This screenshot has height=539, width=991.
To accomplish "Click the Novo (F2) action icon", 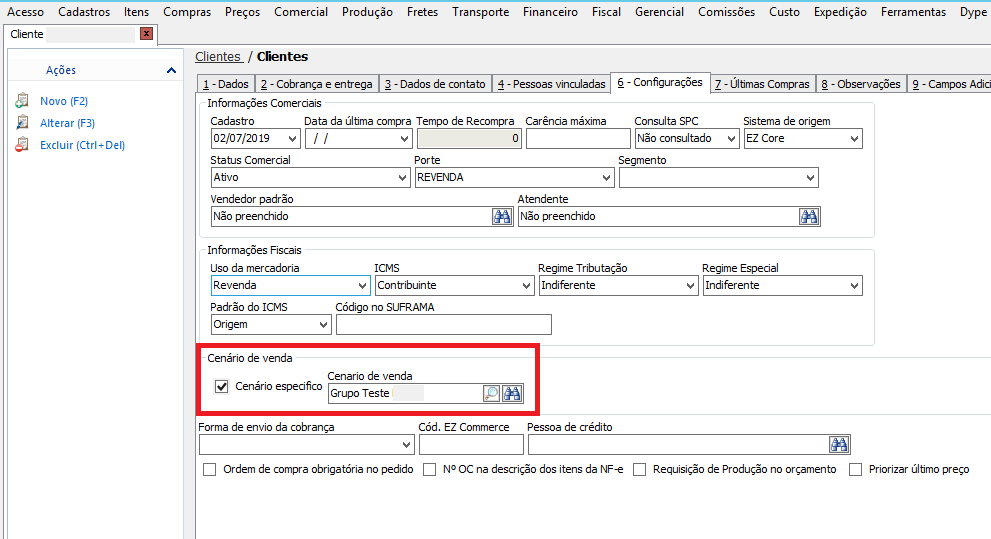I will point(23,100).
